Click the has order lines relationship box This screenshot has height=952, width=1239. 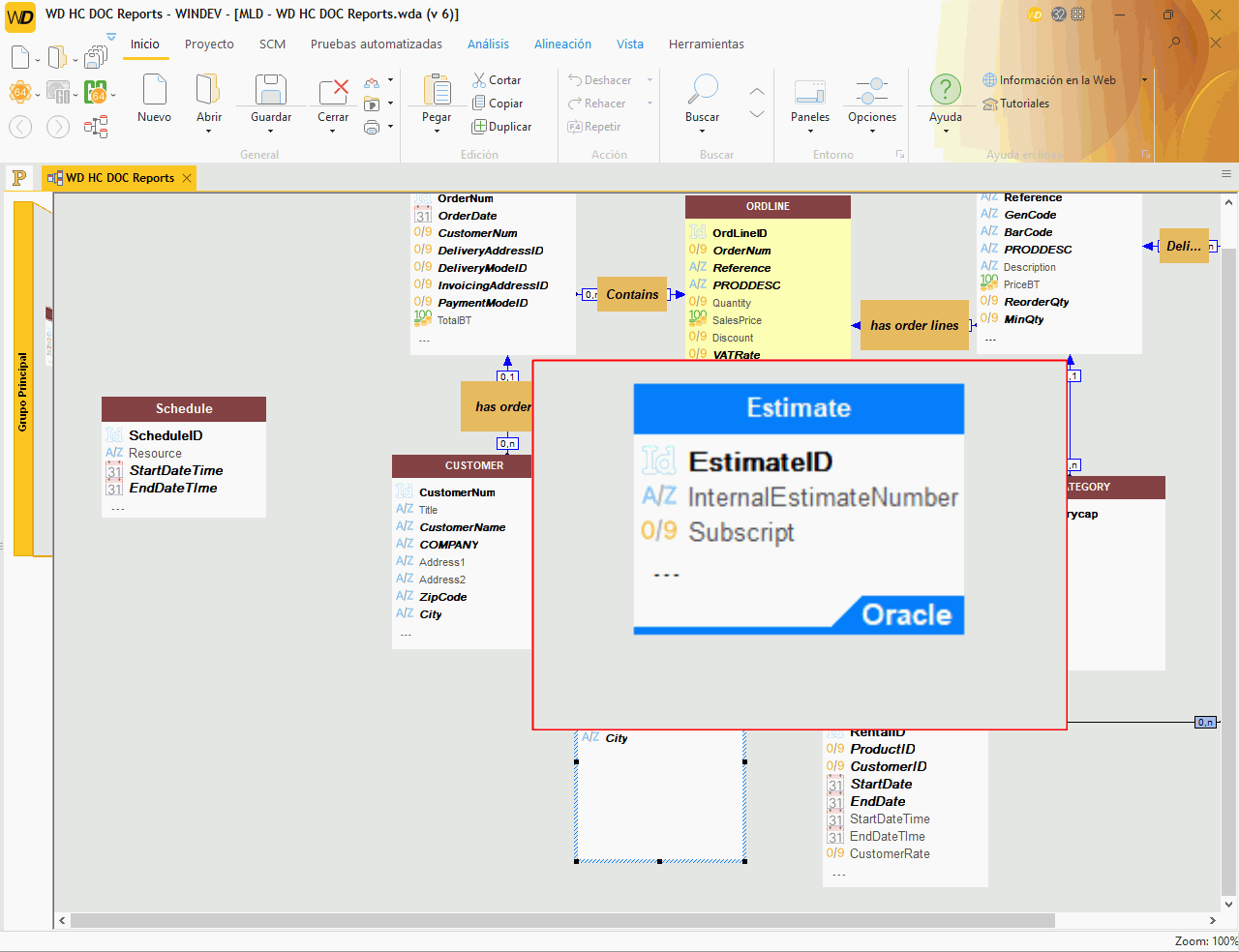pos(914,326)
